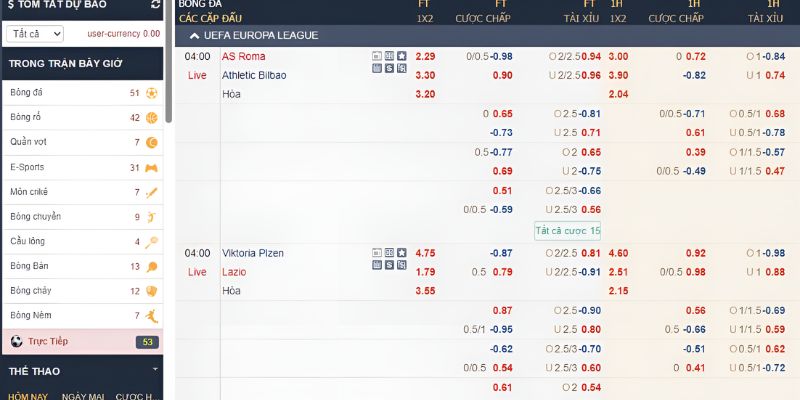The width and height of the screenshot is (800, 400).
Task: Click the tennis ball icon beside Quần vợt
Action: click(x=152, y=142)
